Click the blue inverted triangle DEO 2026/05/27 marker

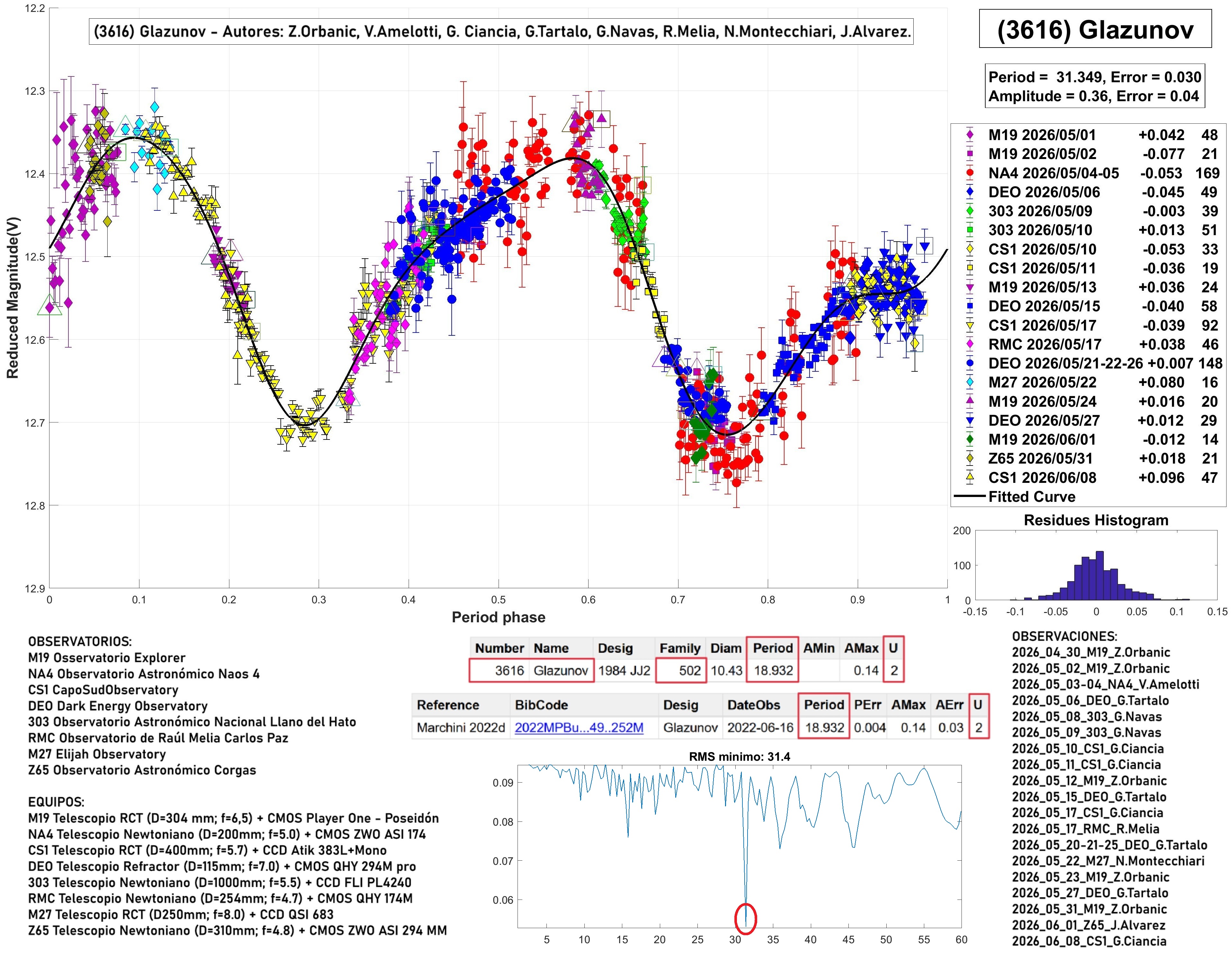[970, 420]
